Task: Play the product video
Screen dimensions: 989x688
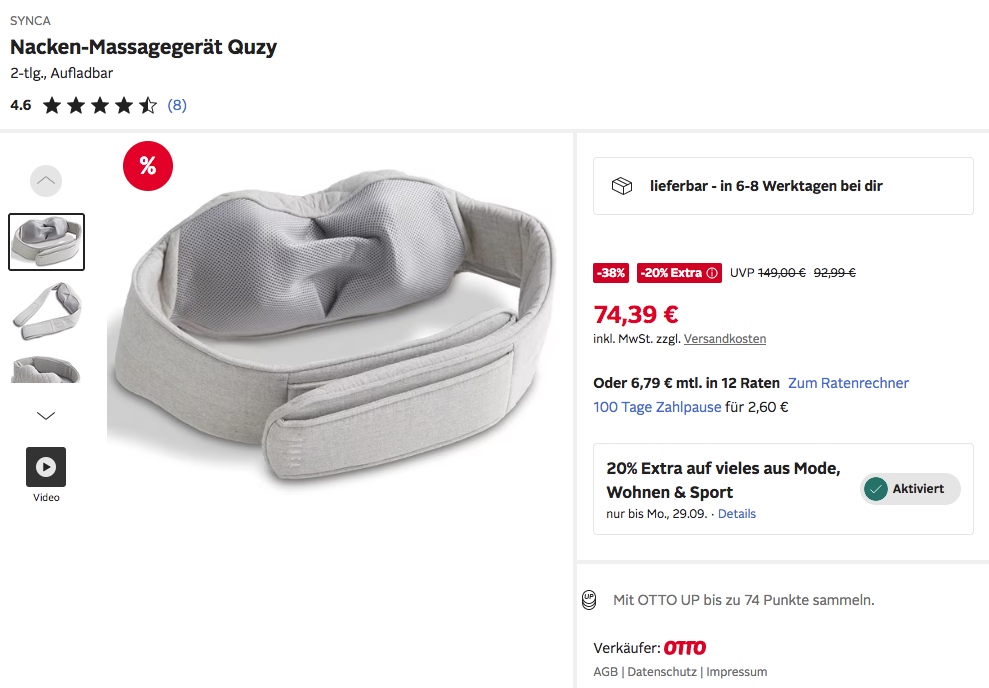Action: point(46,466)
